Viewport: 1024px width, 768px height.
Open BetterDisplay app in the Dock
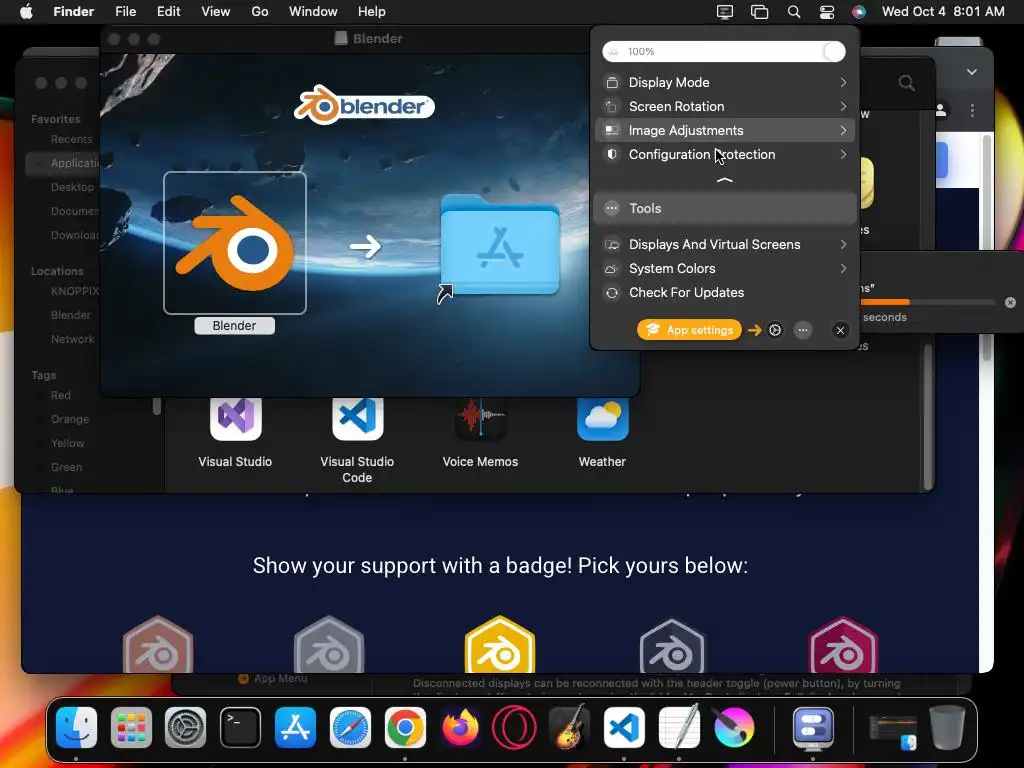(813, 728)
